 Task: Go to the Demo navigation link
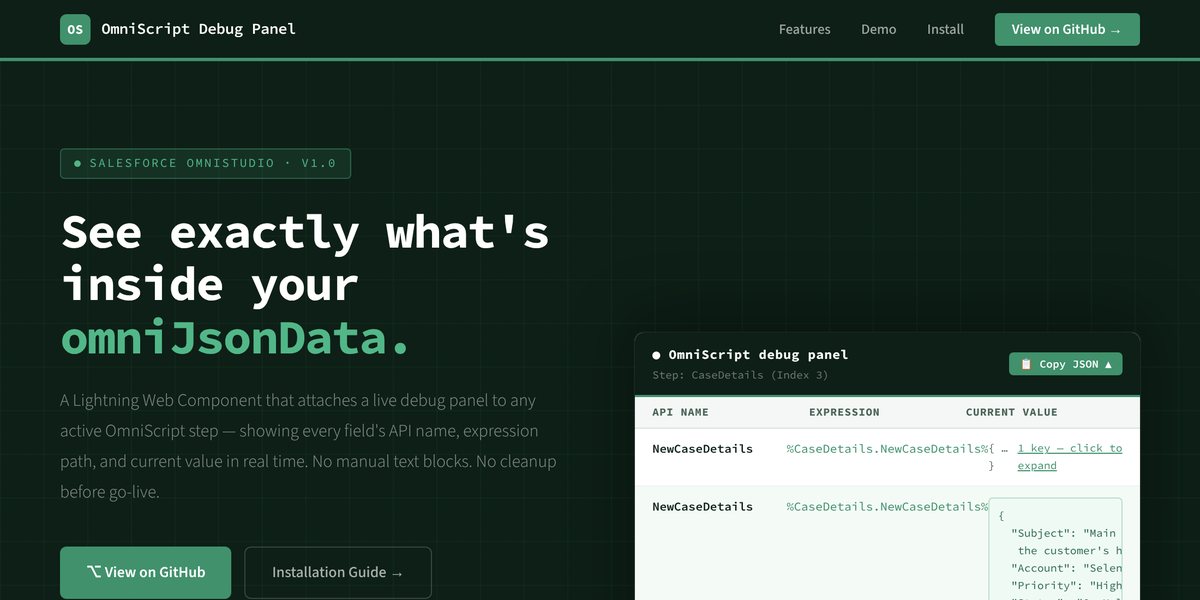point(879,29)
